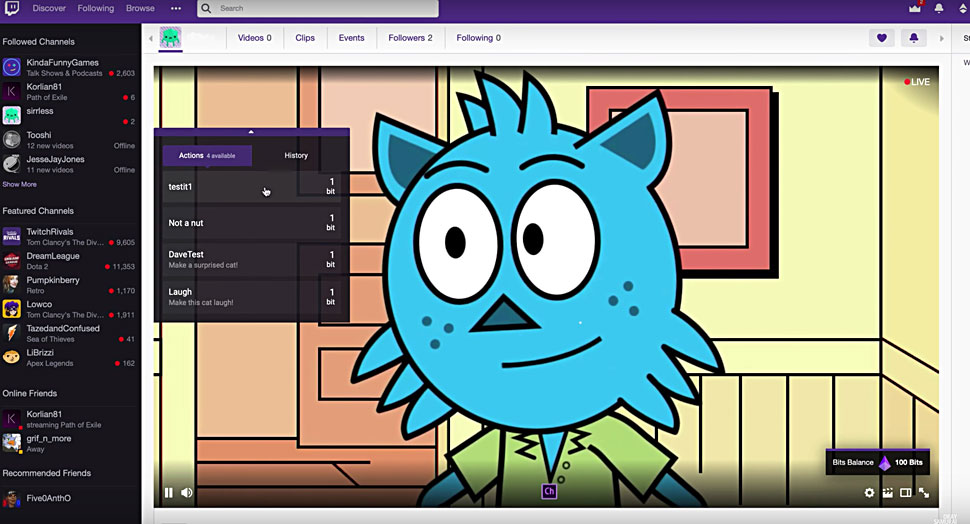
Task: Open the Following page
Action: point(96,9)
